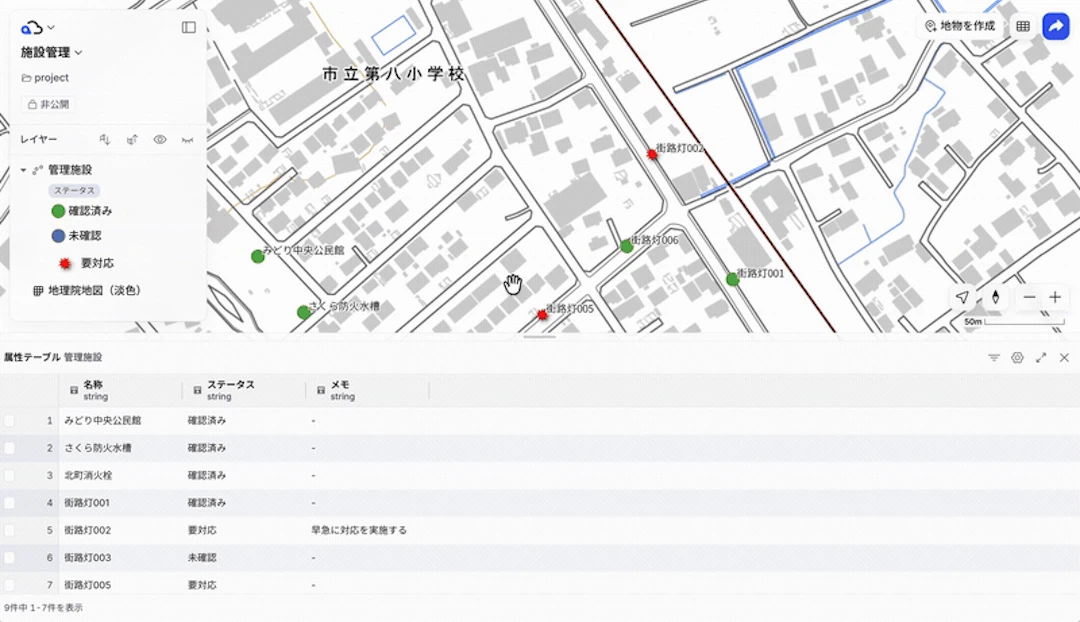The height and width of the screenshot is (622, 1080).
Task: Click the 街路灯001 name cell in table
Action: [121, 503]
